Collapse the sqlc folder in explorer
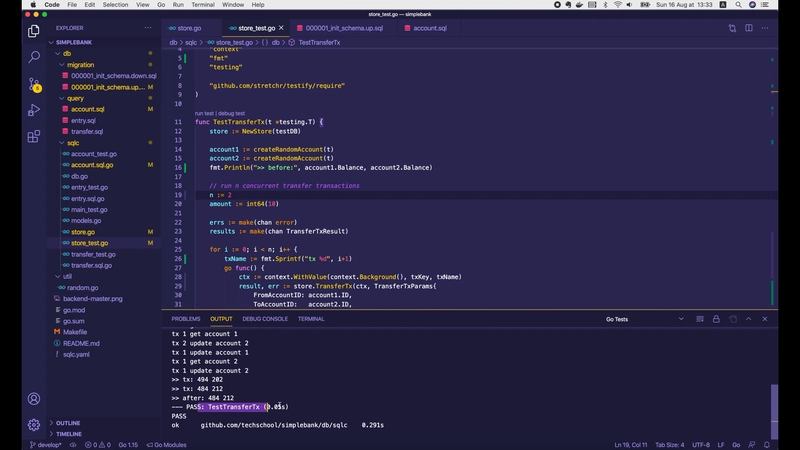 point(72,142)
